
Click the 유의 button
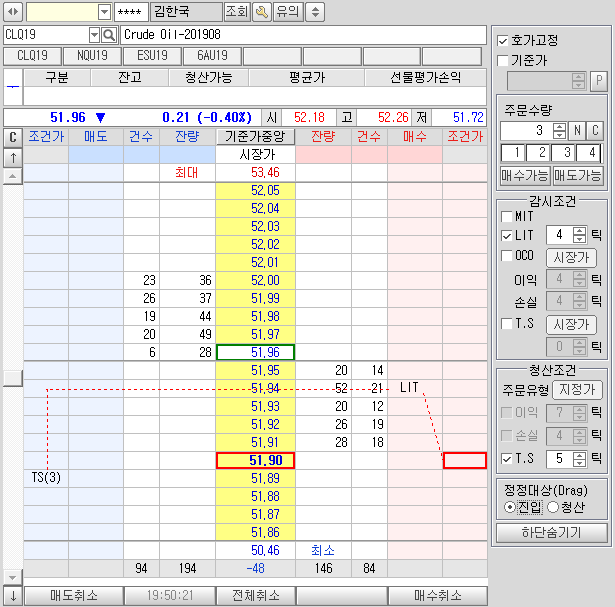pos(287,12)
